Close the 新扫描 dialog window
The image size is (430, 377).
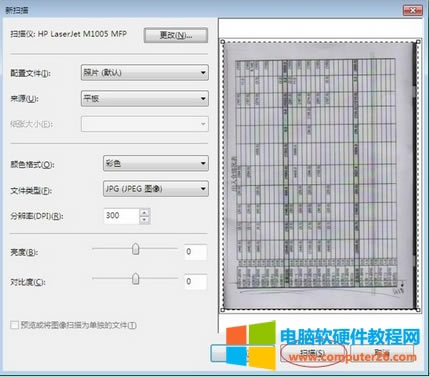click(413, 10)
